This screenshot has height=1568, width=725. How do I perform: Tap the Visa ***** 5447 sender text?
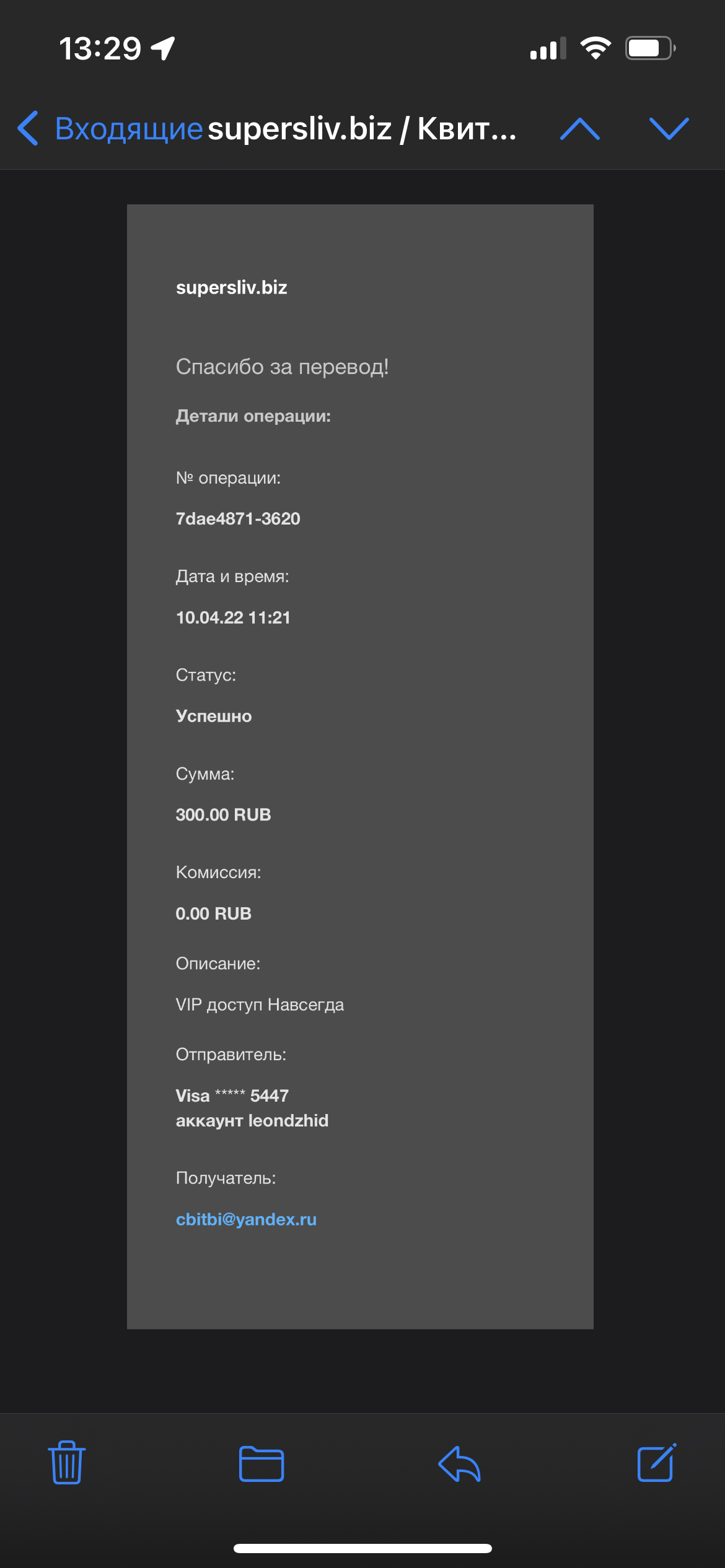pos(232,1095)
